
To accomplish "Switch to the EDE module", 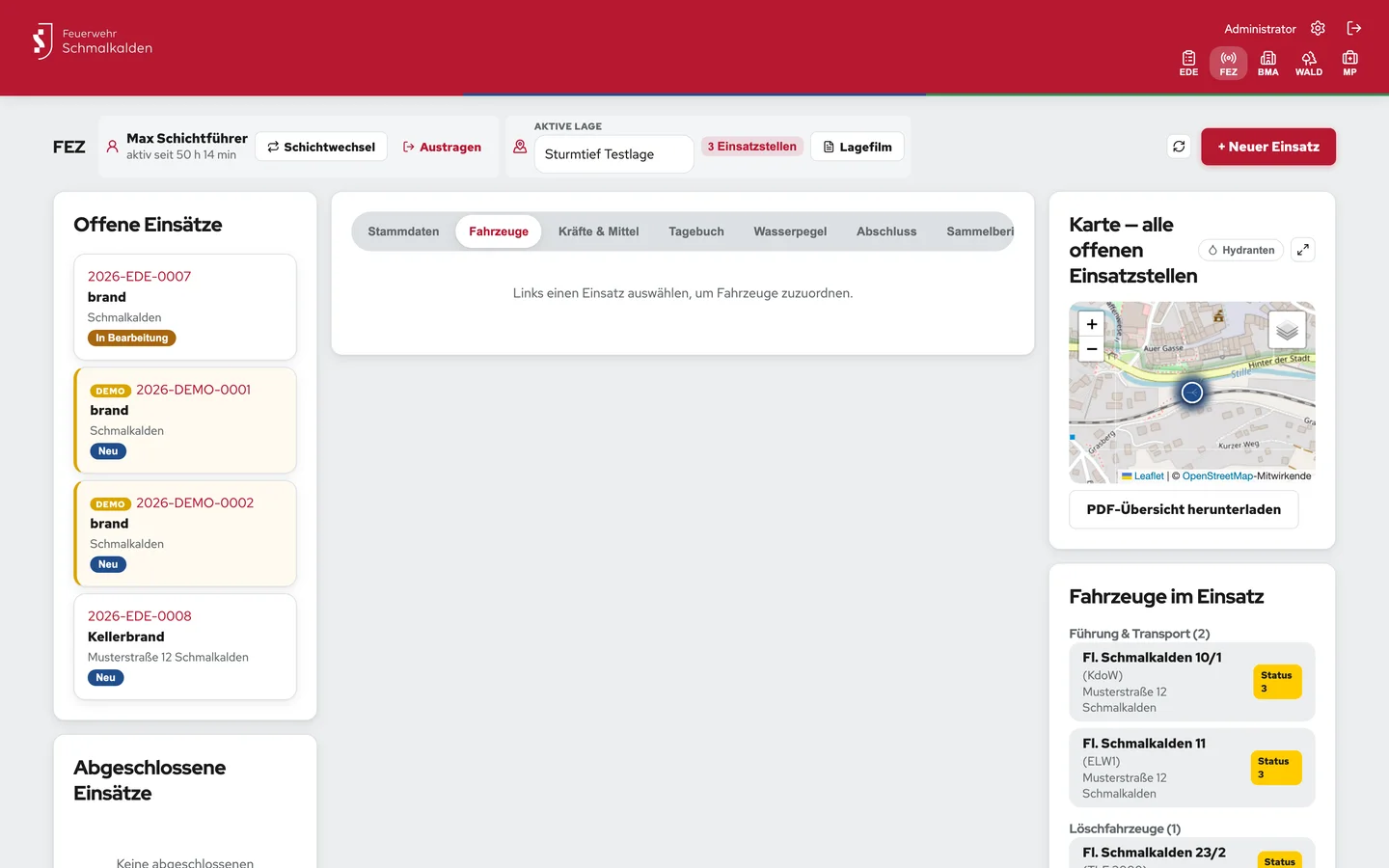I will click(x=1188, y=64).
